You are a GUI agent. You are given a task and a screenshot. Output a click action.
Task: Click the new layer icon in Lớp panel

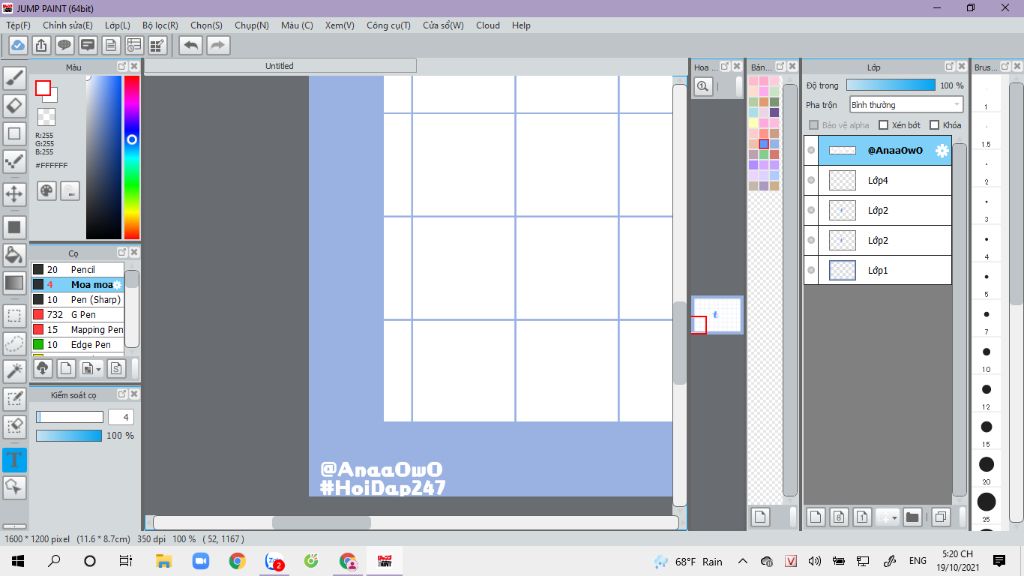coord(815,517)
